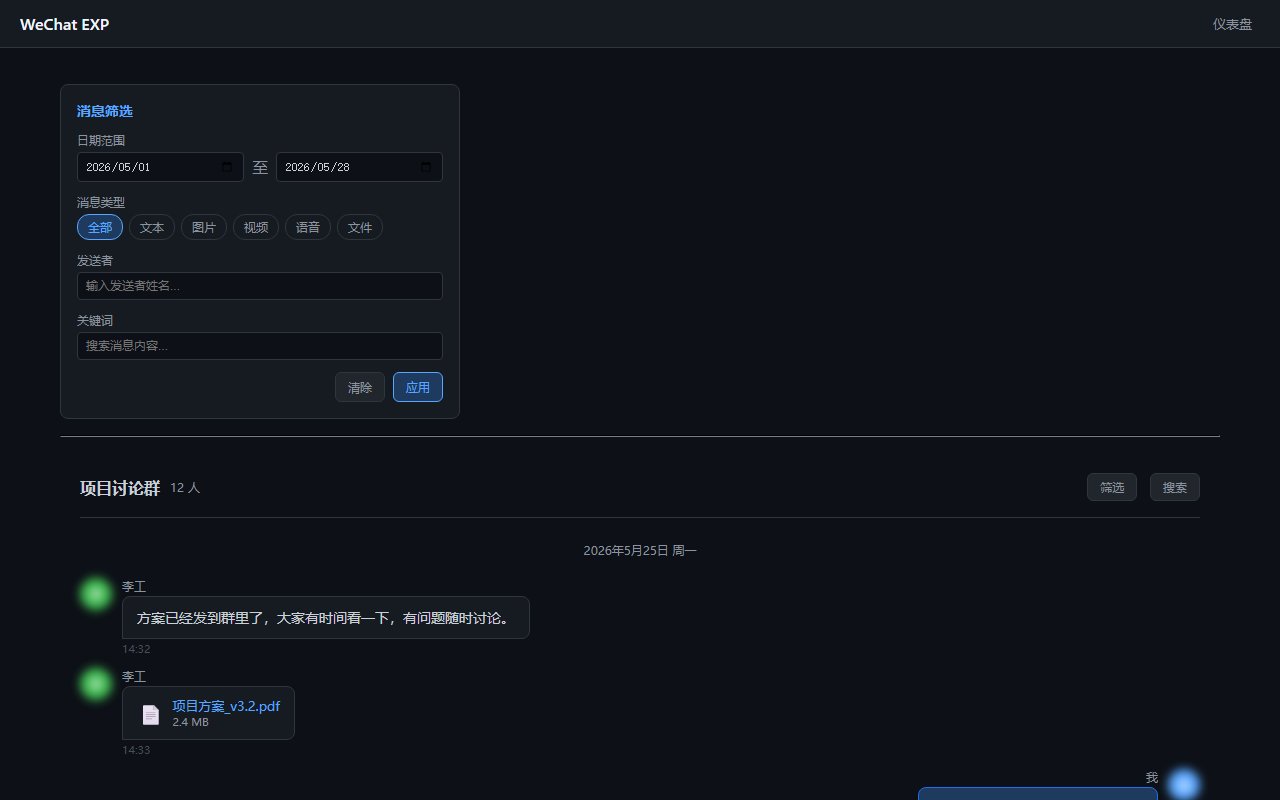Open the 仪表盘 navigation link

[1232, 24]
